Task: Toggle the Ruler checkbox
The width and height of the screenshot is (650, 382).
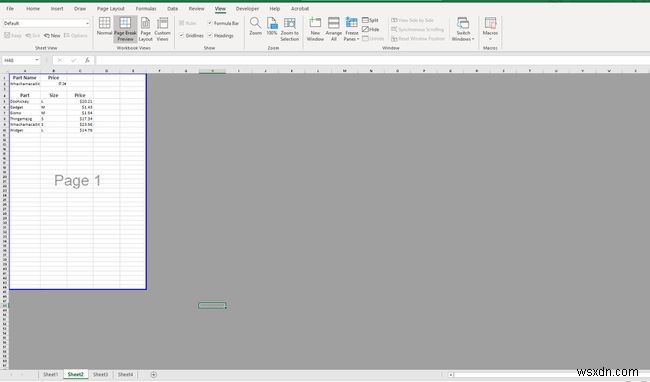Action: pos(182,23)
